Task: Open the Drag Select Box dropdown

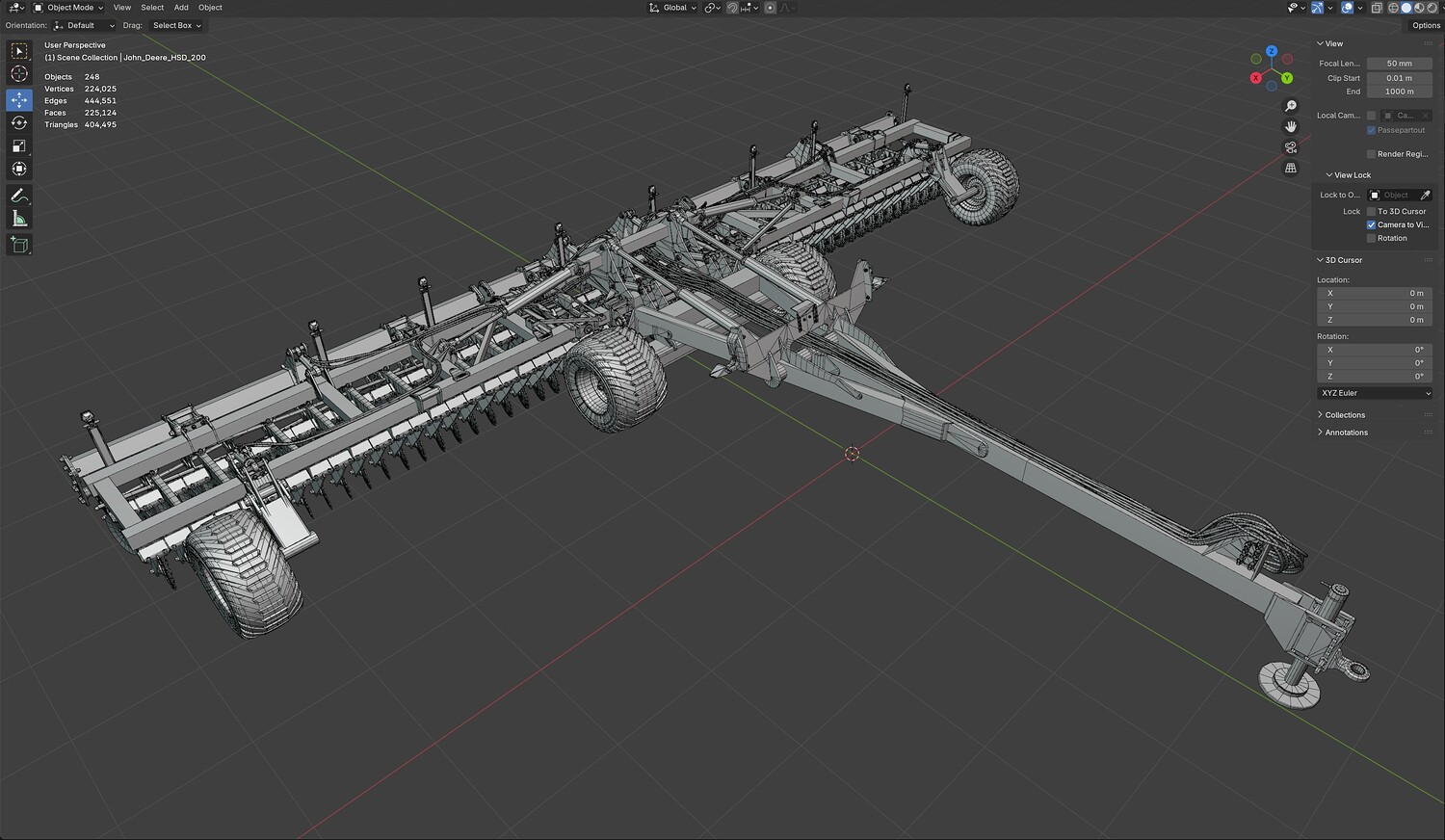Action: (x=176, y=26)
